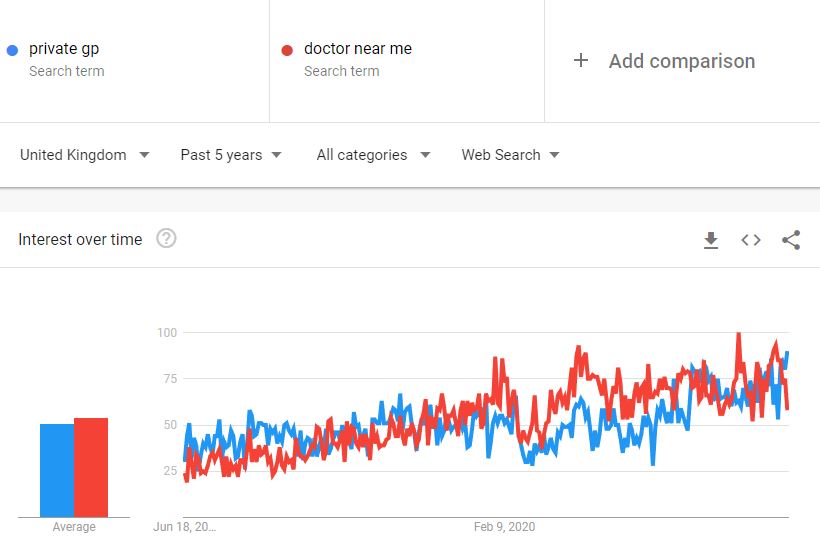Open the All categories dropdown
Image resolution: width=820 pixels, height=554 pixels.
tap(373, 155)
